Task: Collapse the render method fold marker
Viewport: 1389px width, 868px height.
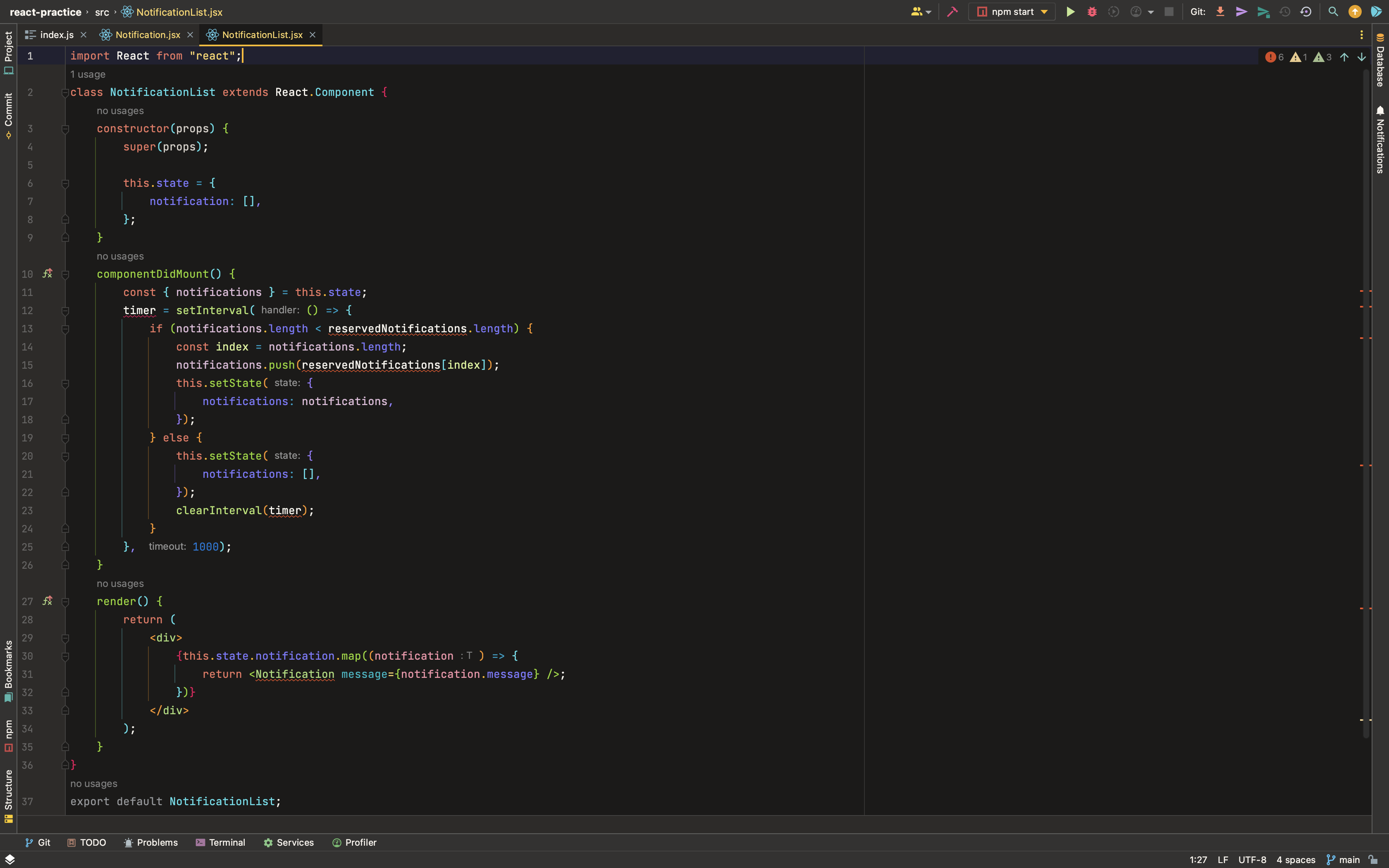Action: click(x=65, y=602)
